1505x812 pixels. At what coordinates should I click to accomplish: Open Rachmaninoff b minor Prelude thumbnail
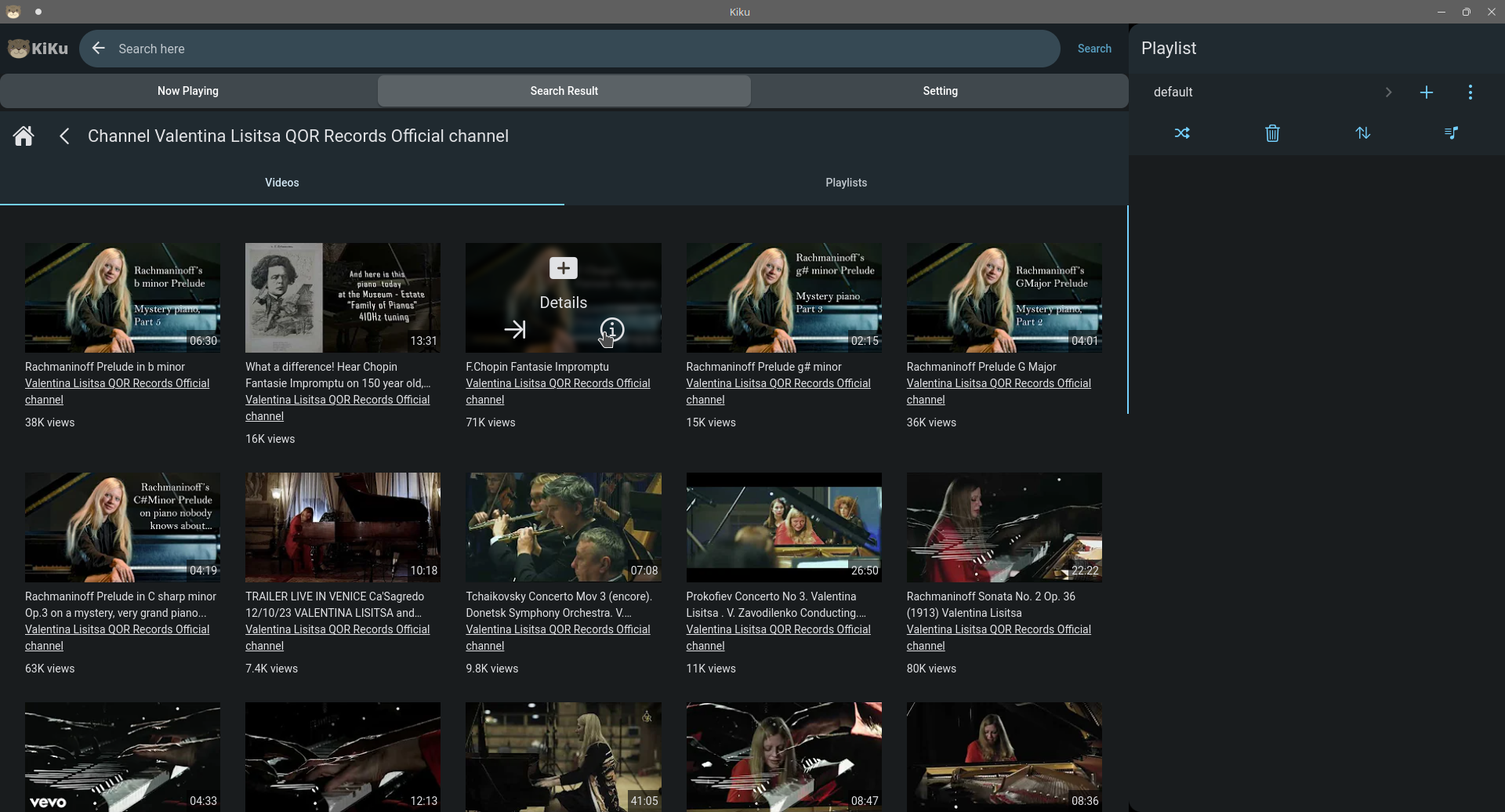point(122,298)
